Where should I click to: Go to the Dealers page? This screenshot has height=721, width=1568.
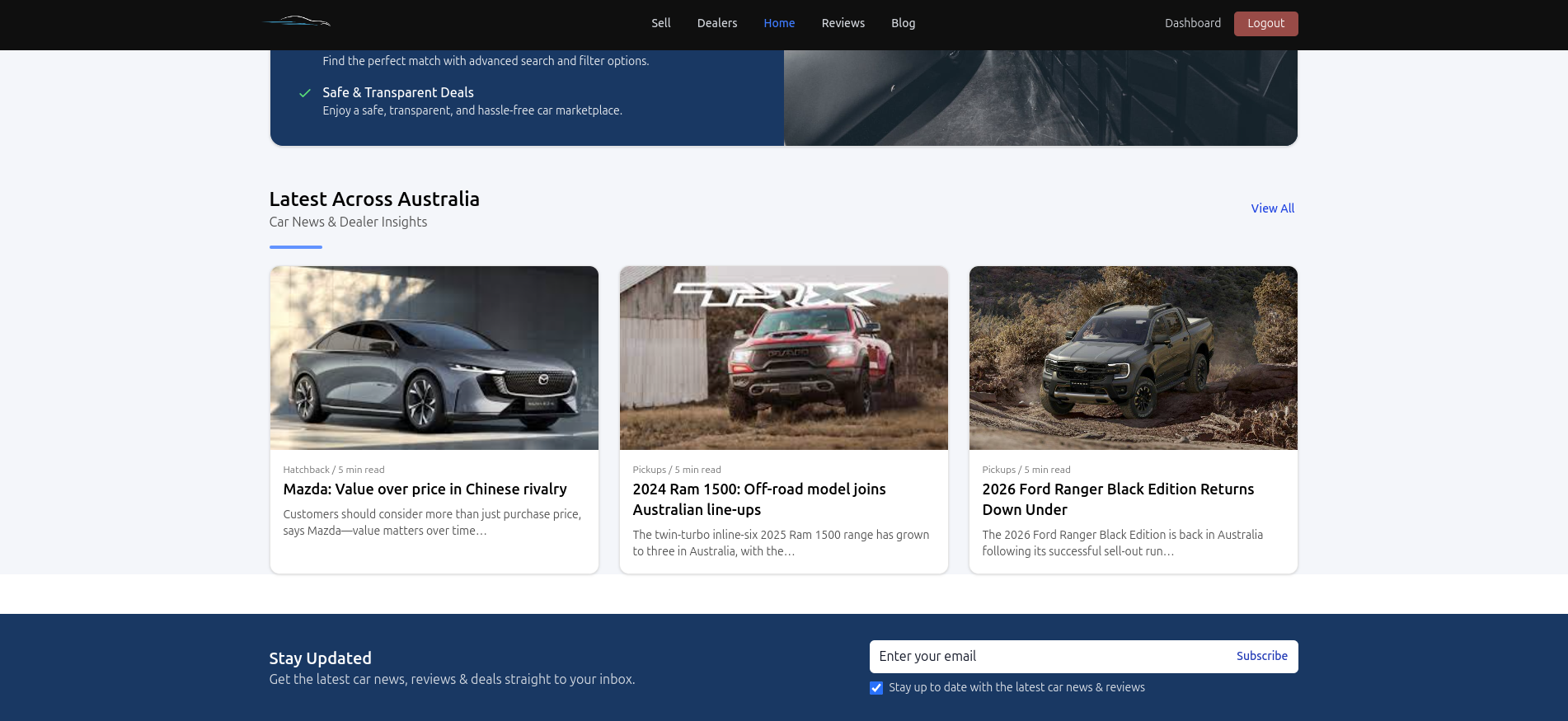717,23
